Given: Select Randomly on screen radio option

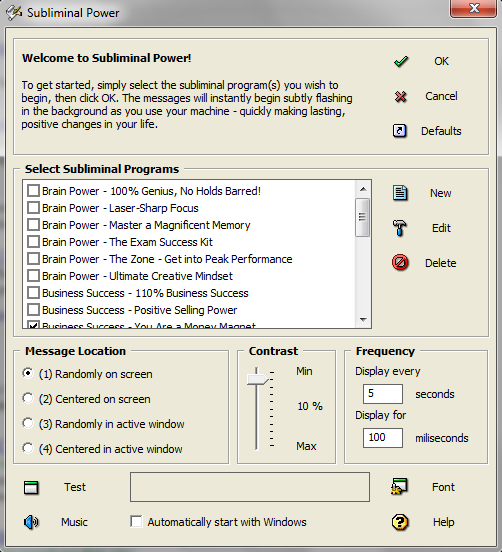Looking at the screenshot, I should pos(28,373).
